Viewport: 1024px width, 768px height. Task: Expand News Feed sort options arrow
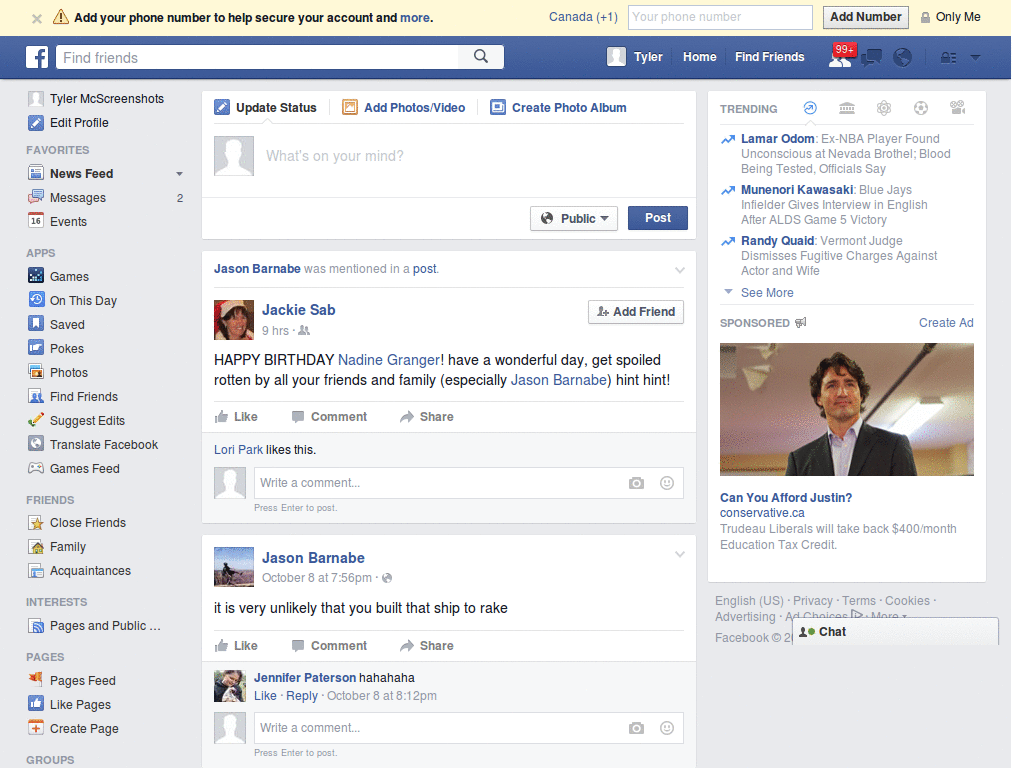pos(180,174)
